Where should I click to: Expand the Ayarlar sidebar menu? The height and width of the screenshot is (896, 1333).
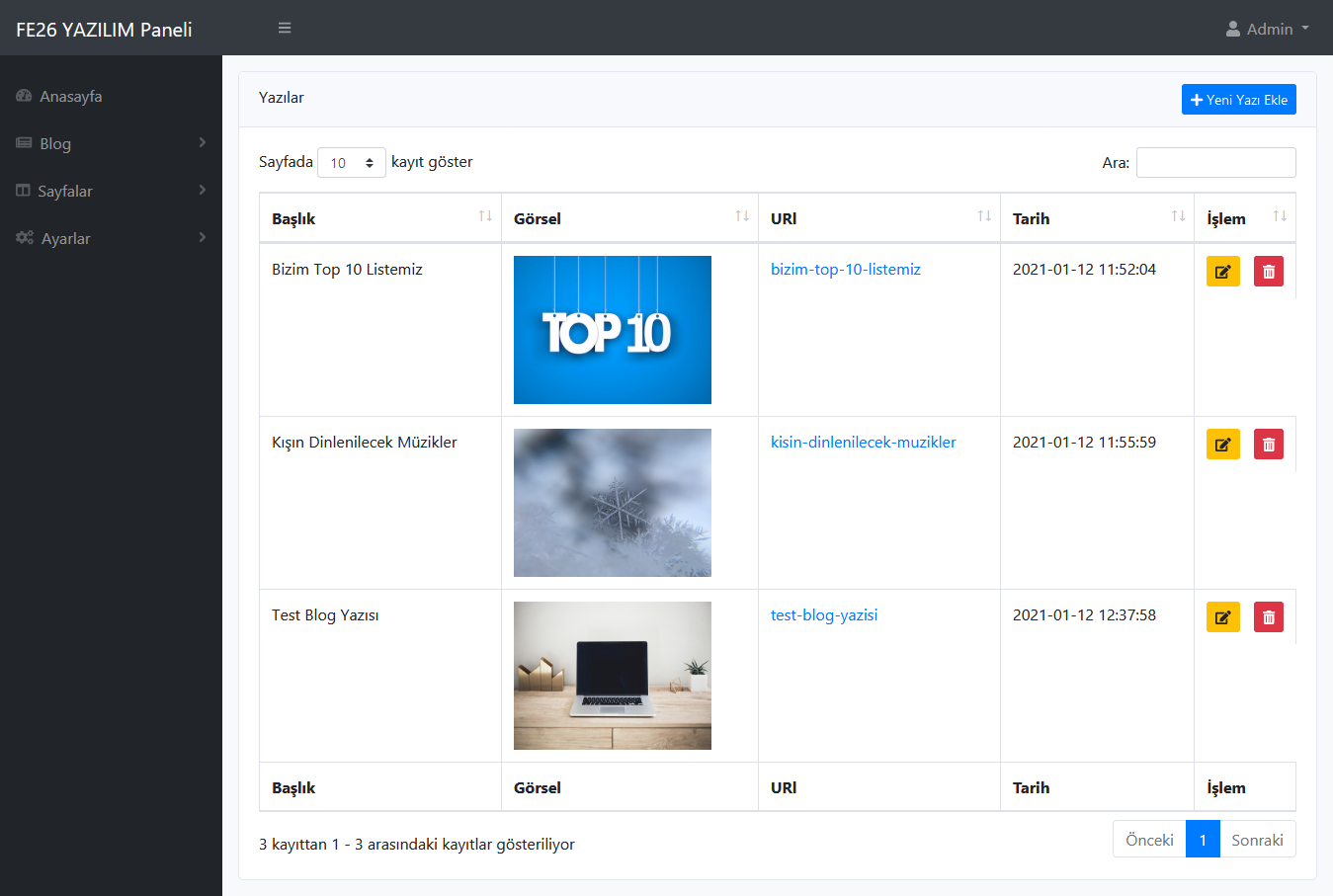coord(111,238)
